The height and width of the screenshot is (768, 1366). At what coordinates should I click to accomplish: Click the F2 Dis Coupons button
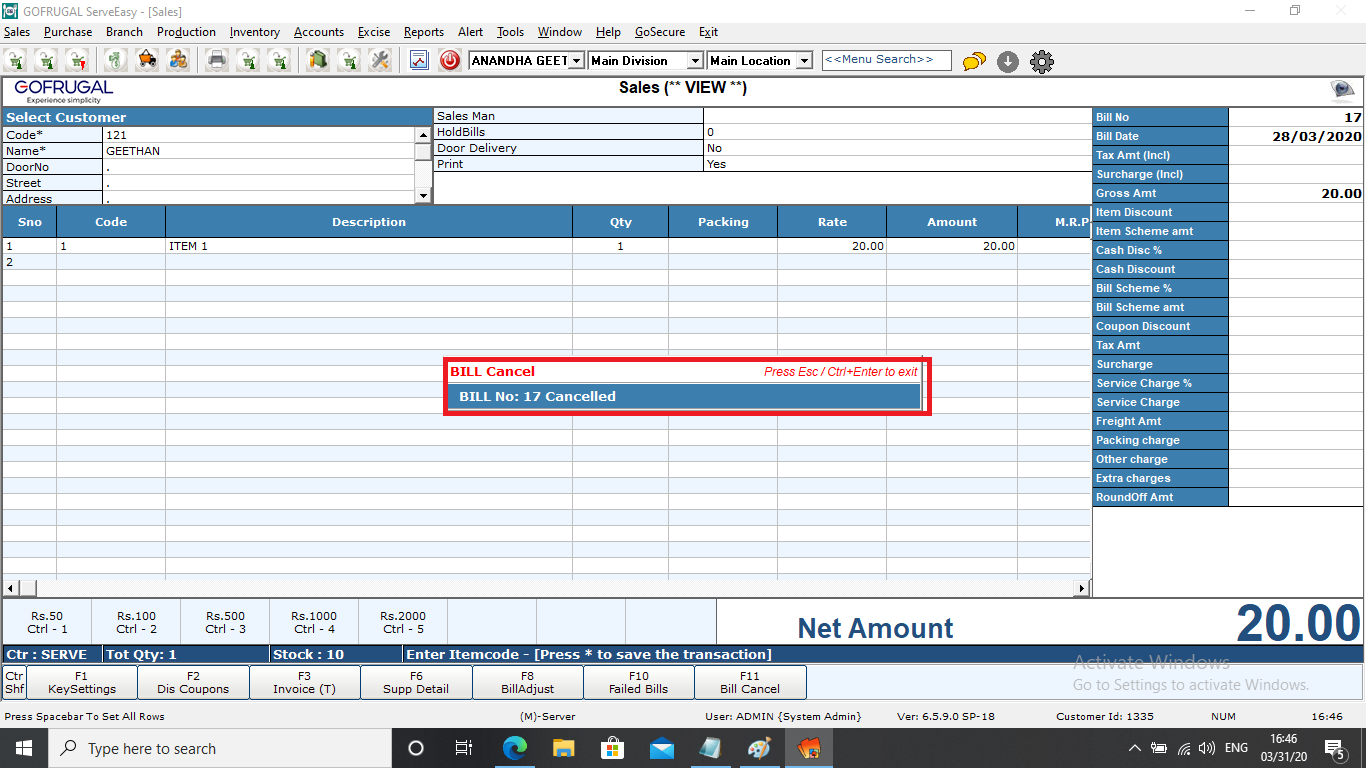tap(193, 682)
